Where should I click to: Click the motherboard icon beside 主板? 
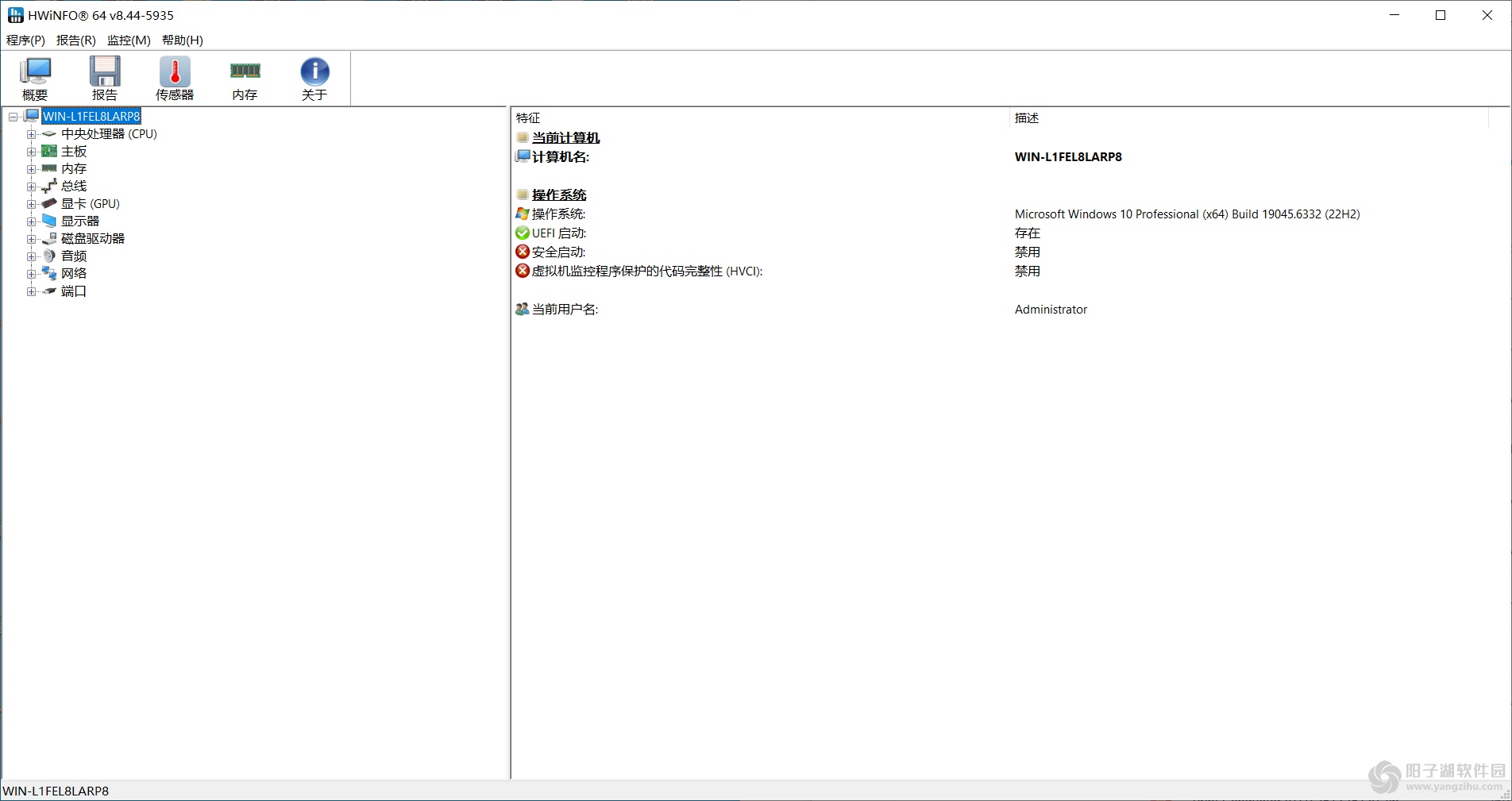click(48, 151)
